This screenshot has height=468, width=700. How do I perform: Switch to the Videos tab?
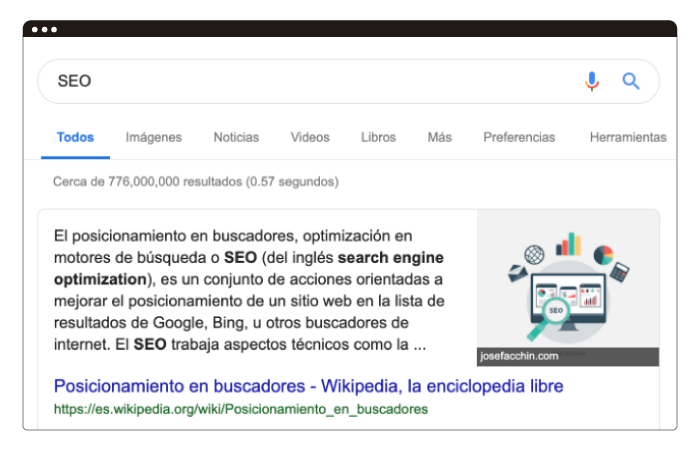(310, 137)
